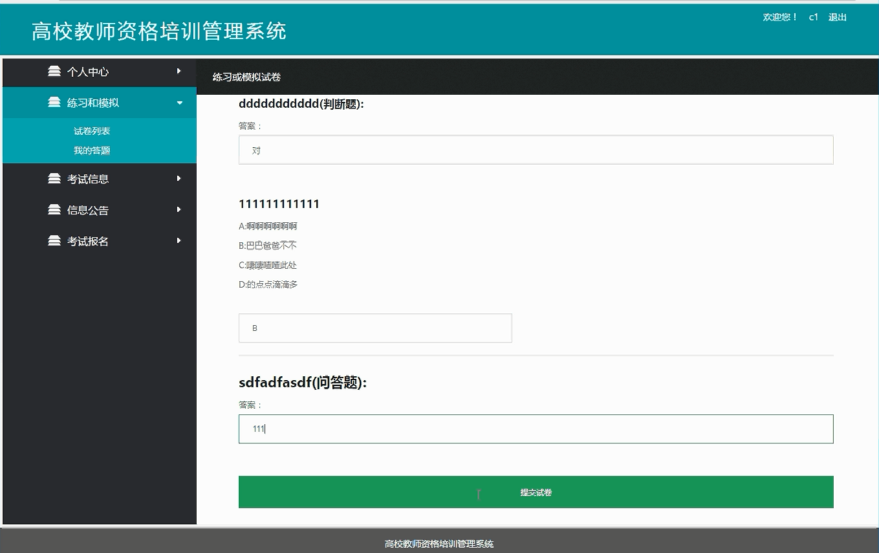Click the stack icon beside 考试报名
Viewport: 879px width, 553px height.
pyautogui.click(x=54, y=241)
